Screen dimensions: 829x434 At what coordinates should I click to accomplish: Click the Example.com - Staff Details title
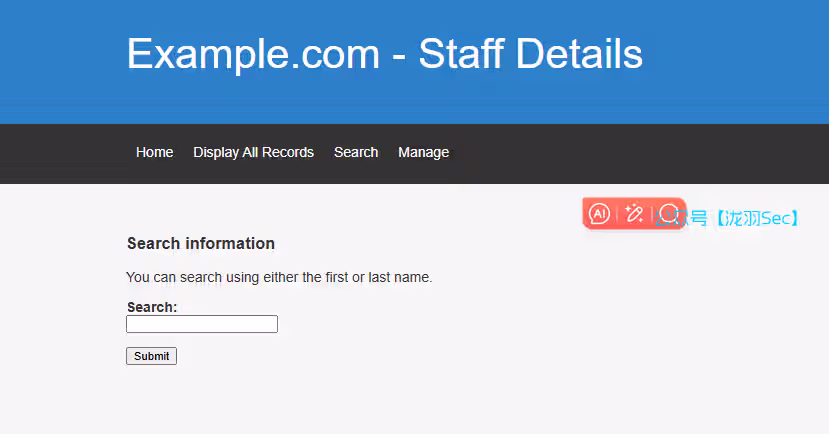coord(384,53)
